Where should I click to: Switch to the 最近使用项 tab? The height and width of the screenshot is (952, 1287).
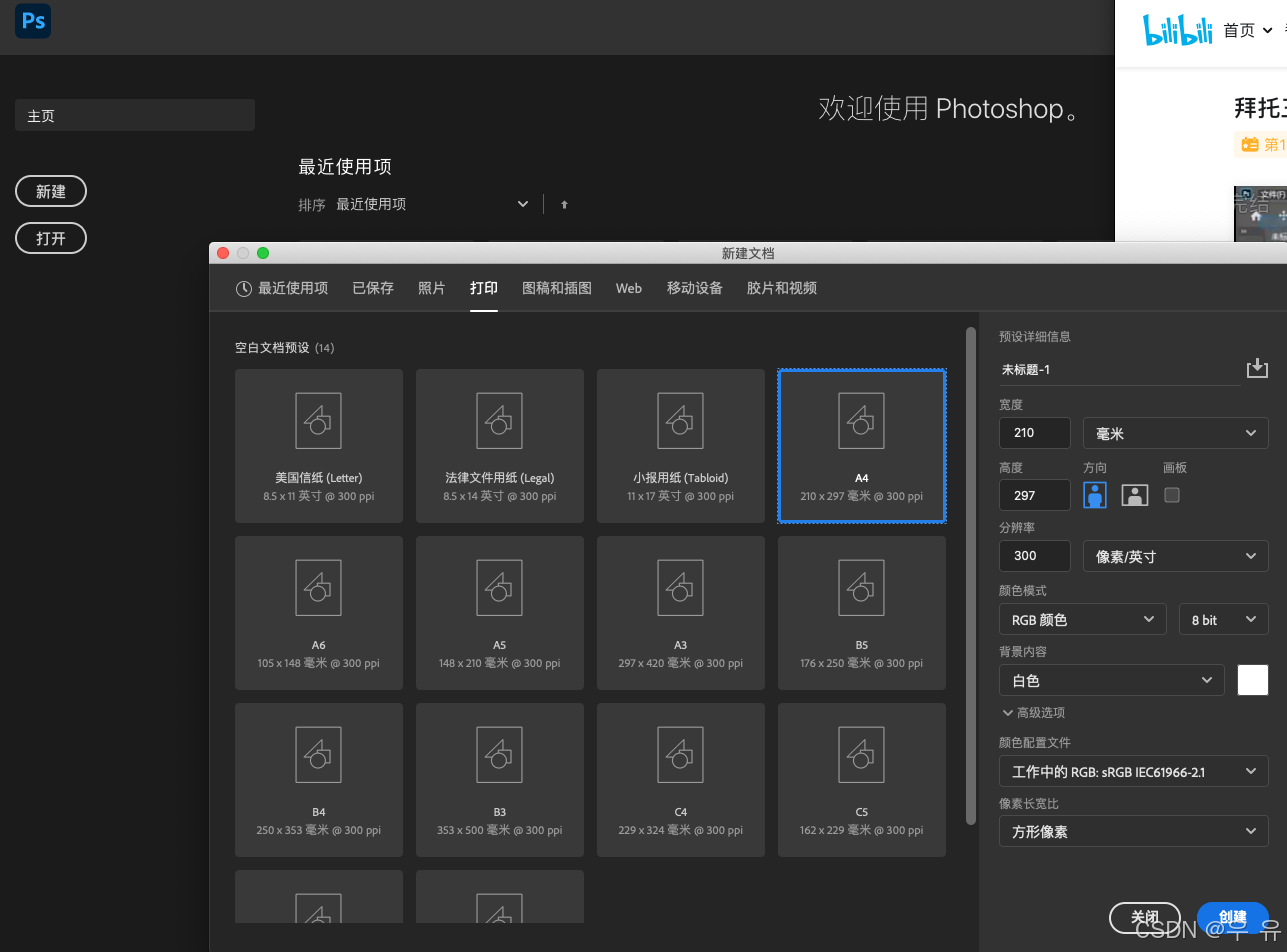pos(282,288)
